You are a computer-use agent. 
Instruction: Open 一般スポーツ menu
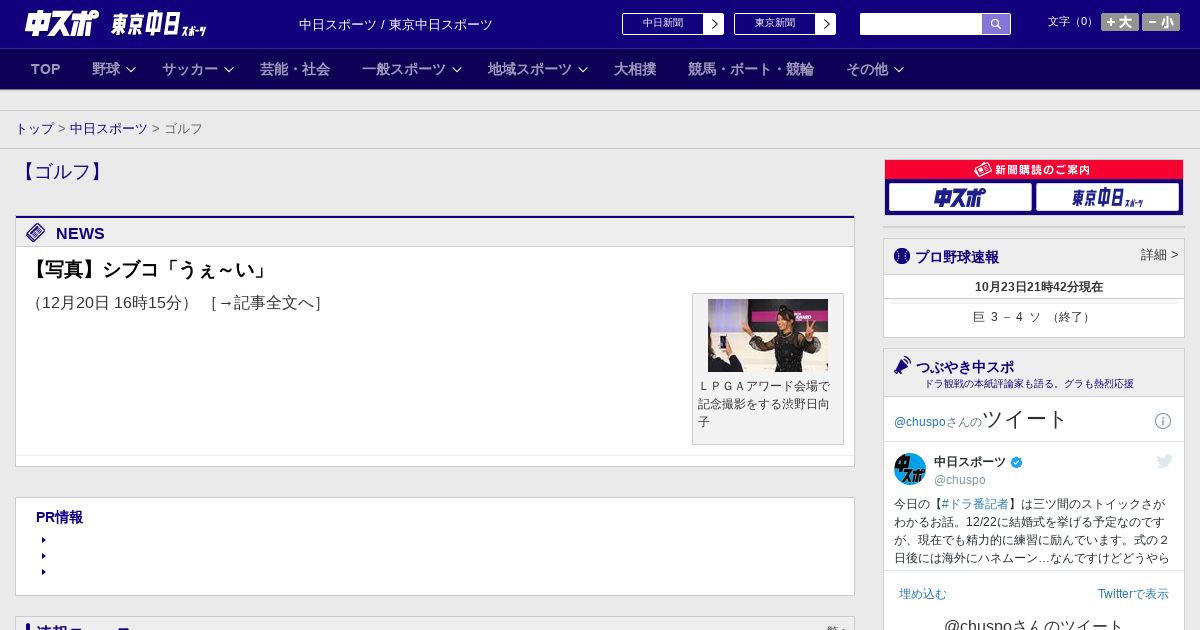404,69
